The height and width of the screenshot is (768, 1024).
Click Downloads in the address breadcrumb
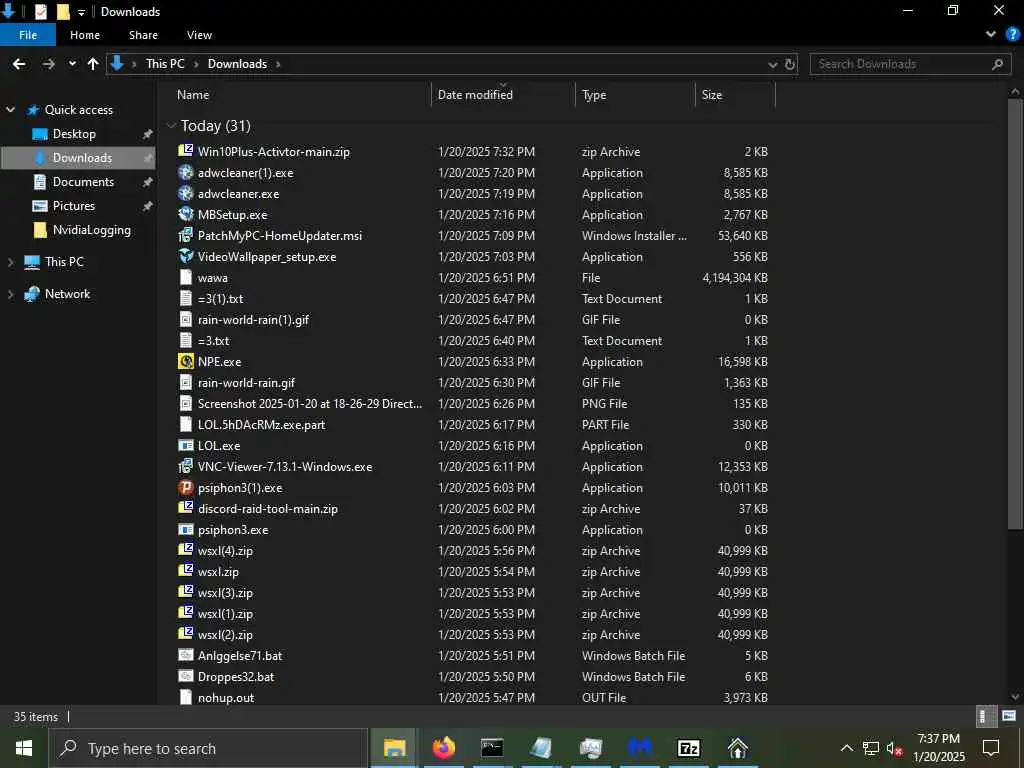[237, 64]
